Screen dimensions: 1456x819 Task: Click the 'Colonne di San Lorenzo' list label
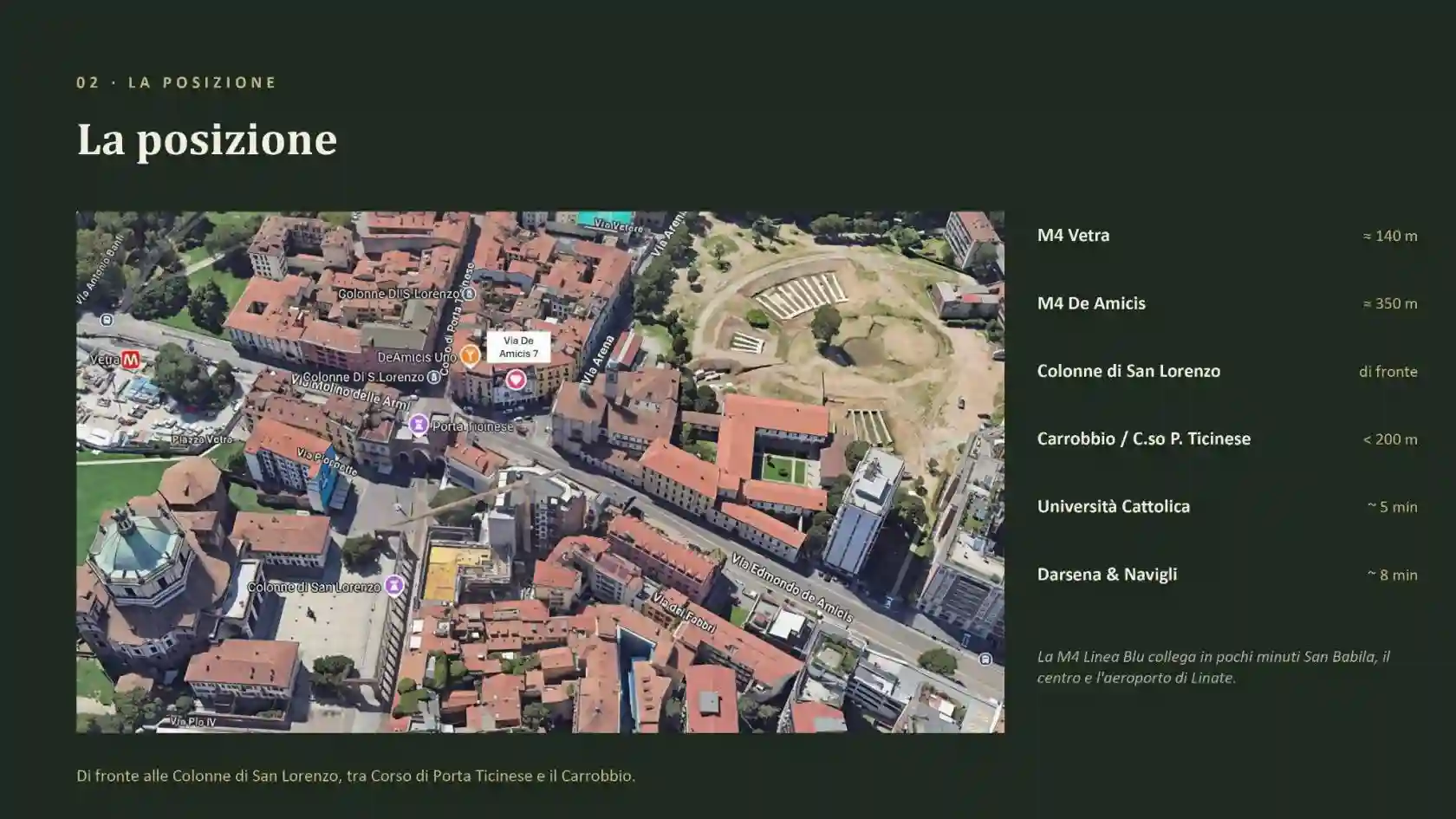coord(1128,371)
